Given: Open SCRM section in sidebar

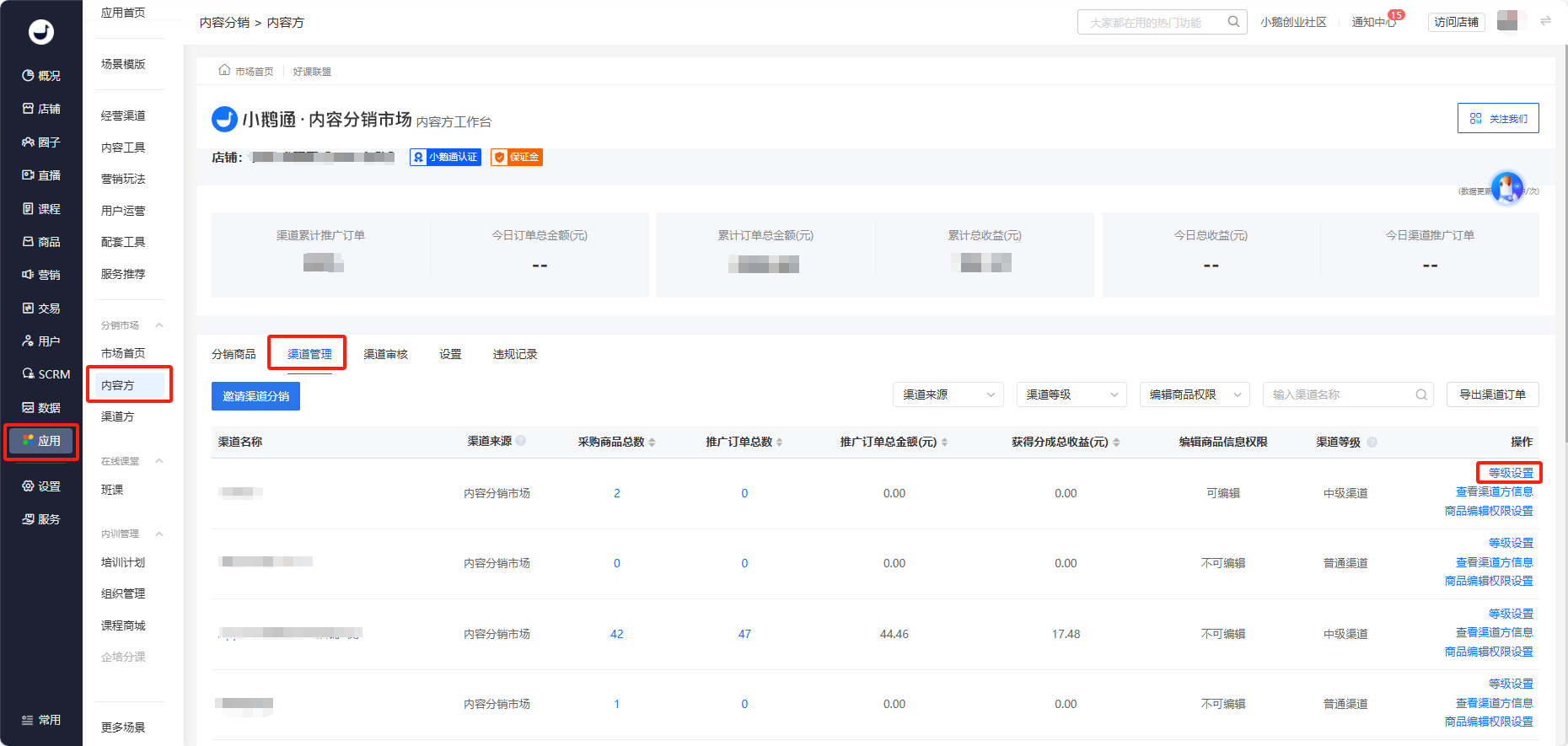Looking at the screenshot, I should [46, 374].
